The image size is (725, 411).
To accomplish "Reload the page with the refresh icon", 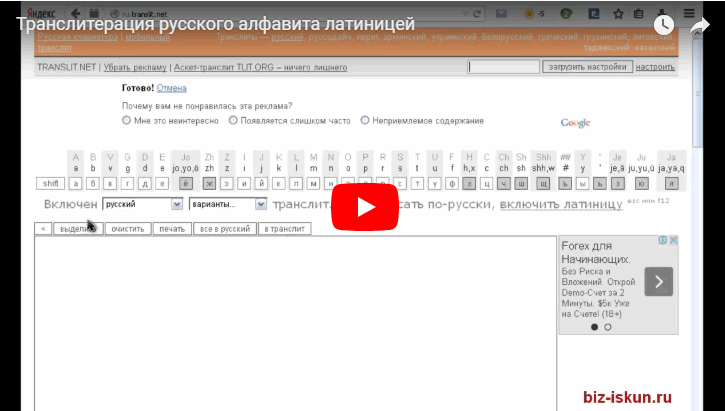I will tap(477, 14).
